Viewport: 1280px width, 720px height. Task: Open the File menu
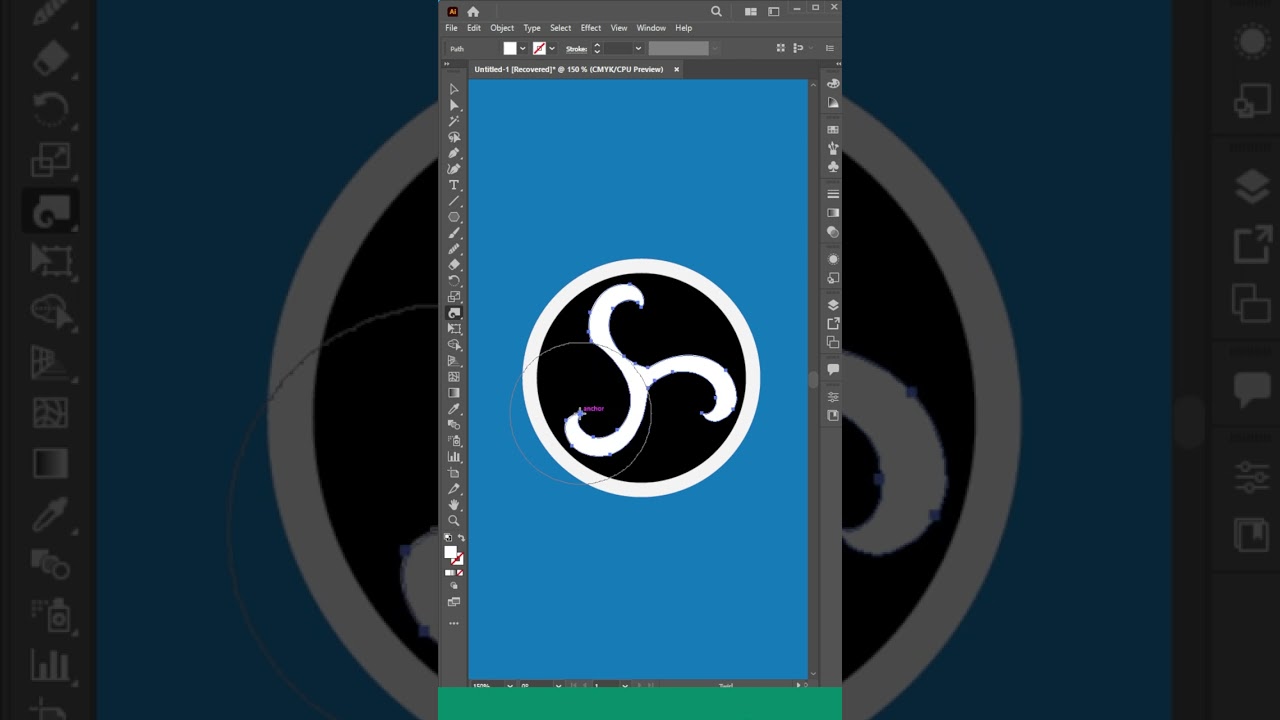[451, 28]
